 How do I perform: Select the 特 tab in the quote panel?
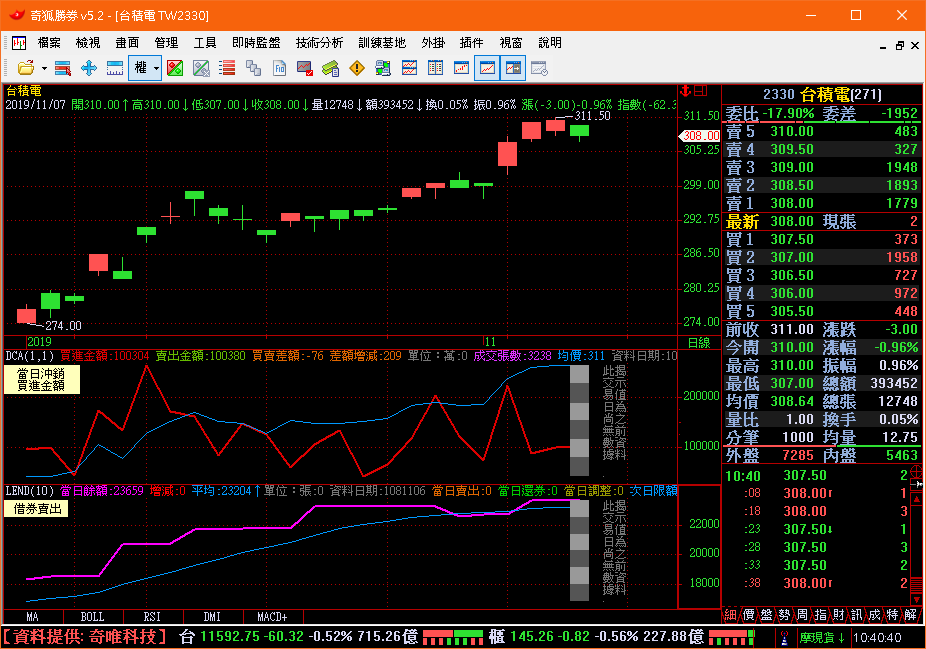[x=892, y=615]
